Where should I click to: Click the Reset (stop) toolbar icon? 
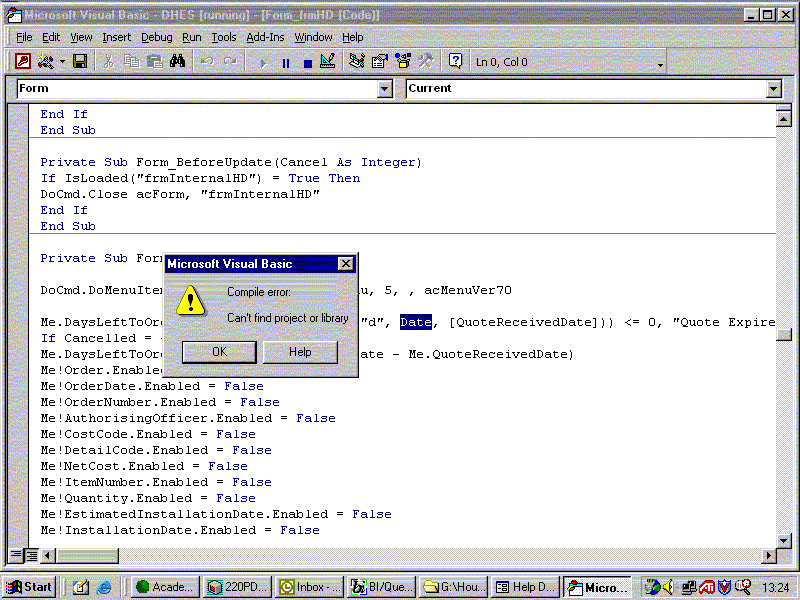point(307,62)
